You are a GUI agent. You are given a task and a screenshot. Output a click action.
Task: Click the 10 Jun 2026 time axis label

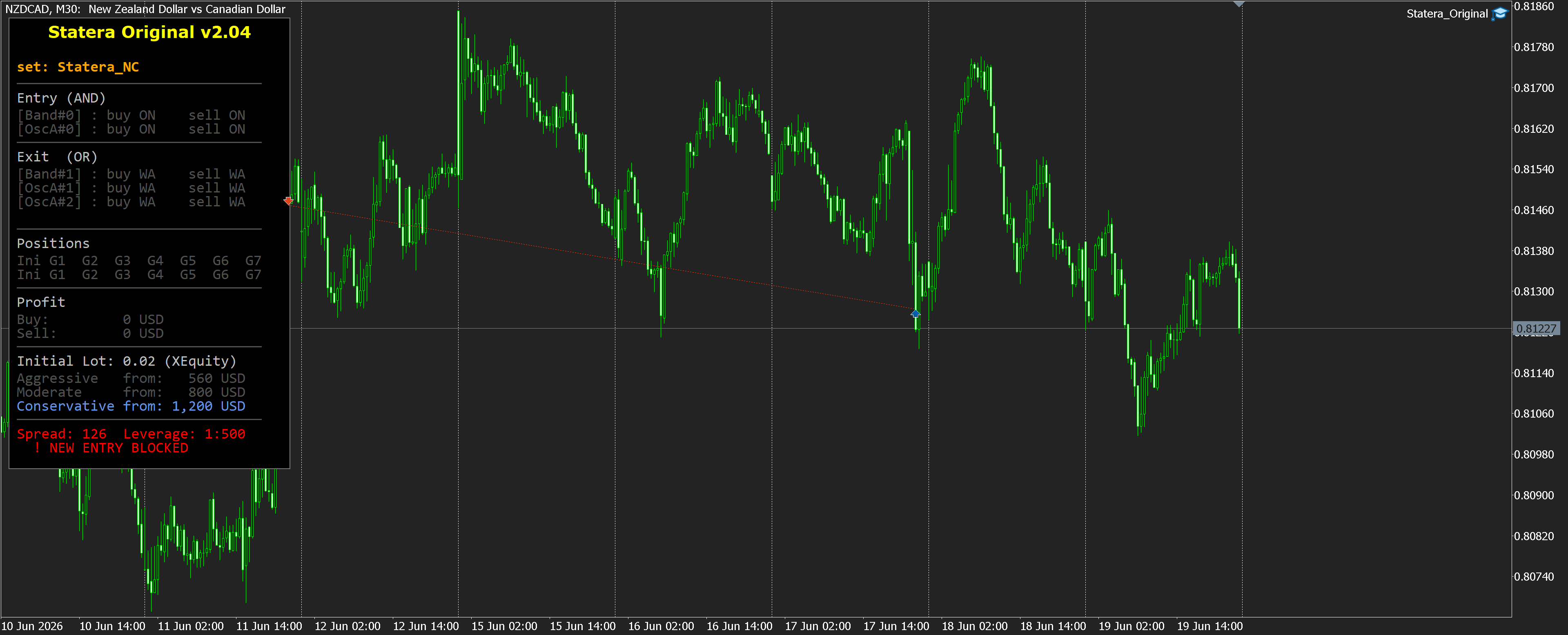pos(32,626)
